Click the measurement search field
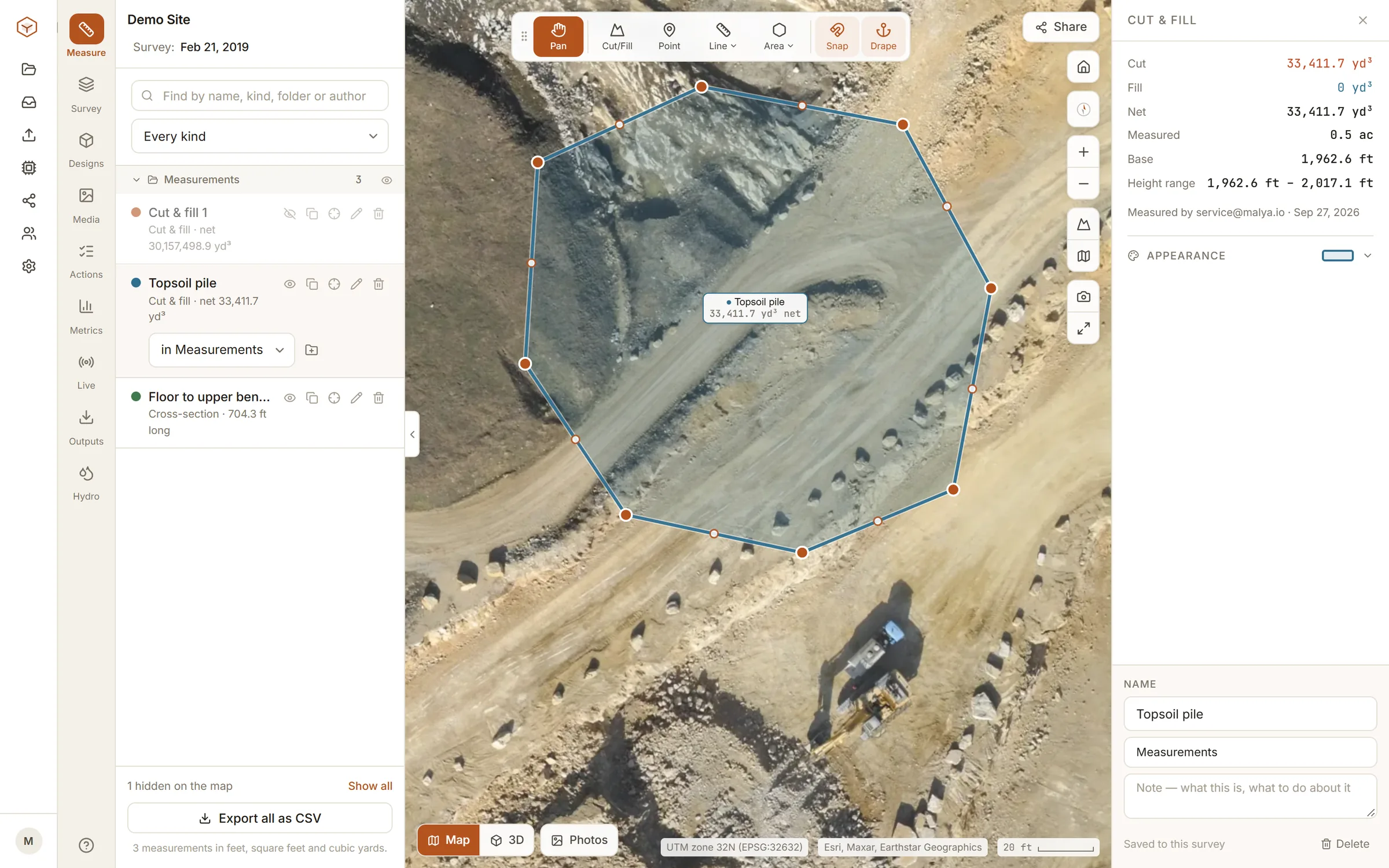The width and height of the screenshot is (1389, 868). (x=260, y=95)
